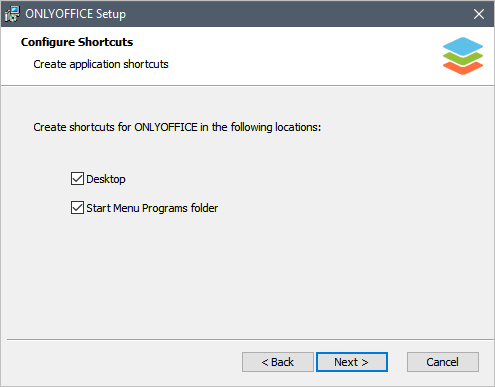Toggle the Start Menu Programs folder checkbox
Viewport: 495px width, 387px height.
77,208
